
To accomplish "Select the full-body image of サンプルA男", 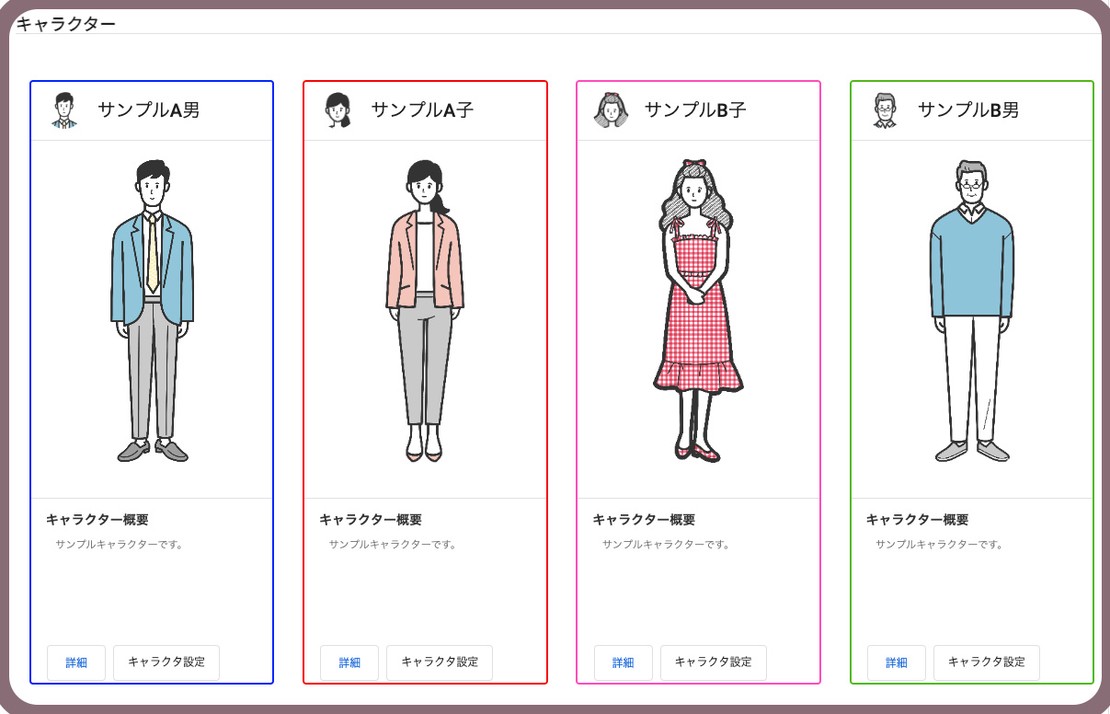I will [x=152, y=311].
